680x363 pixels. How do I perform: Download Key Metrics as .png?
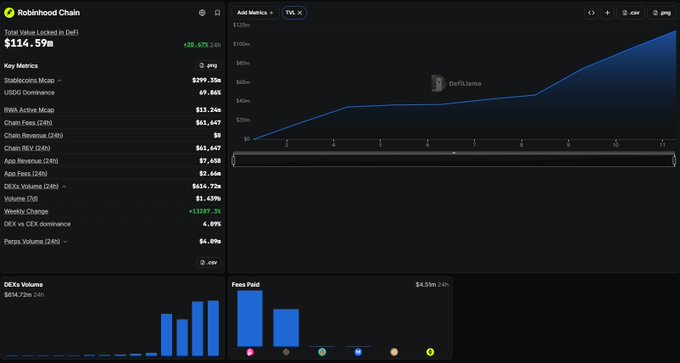pos(208,65)
